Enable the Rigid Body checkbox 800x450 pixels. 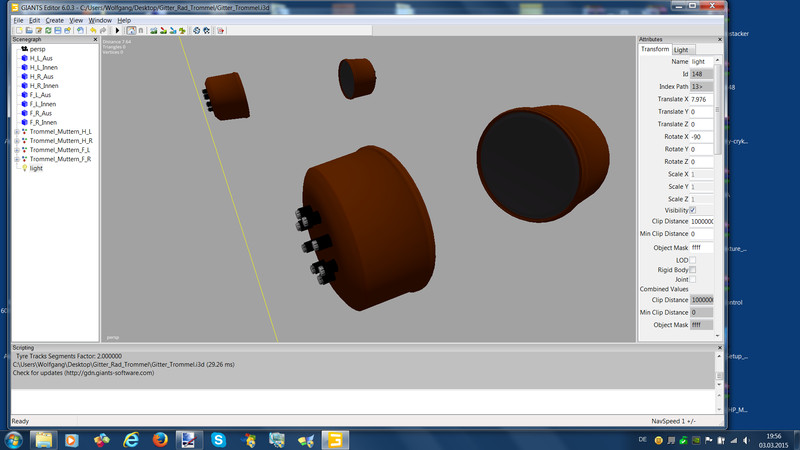692,270
